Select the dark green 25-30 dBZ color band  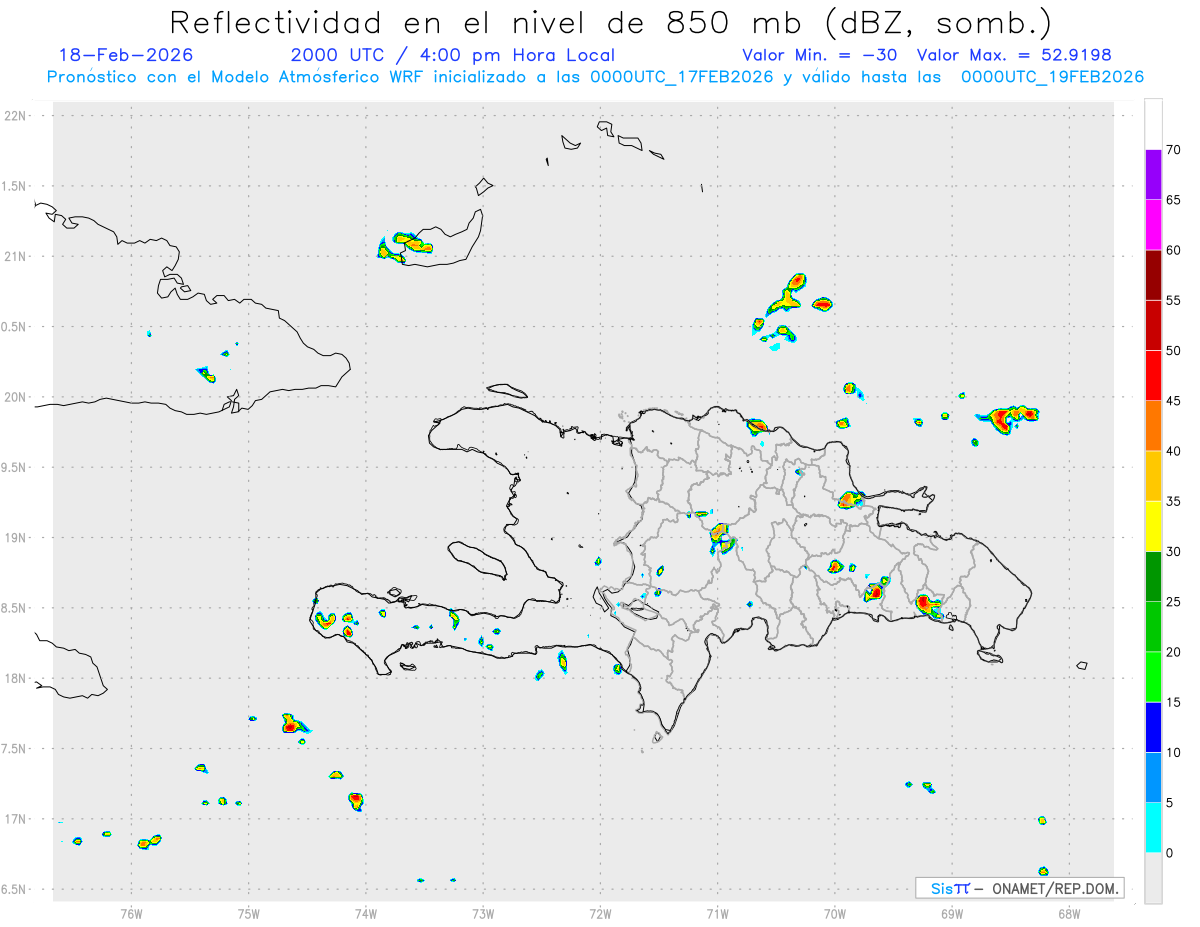point(1153,577)
